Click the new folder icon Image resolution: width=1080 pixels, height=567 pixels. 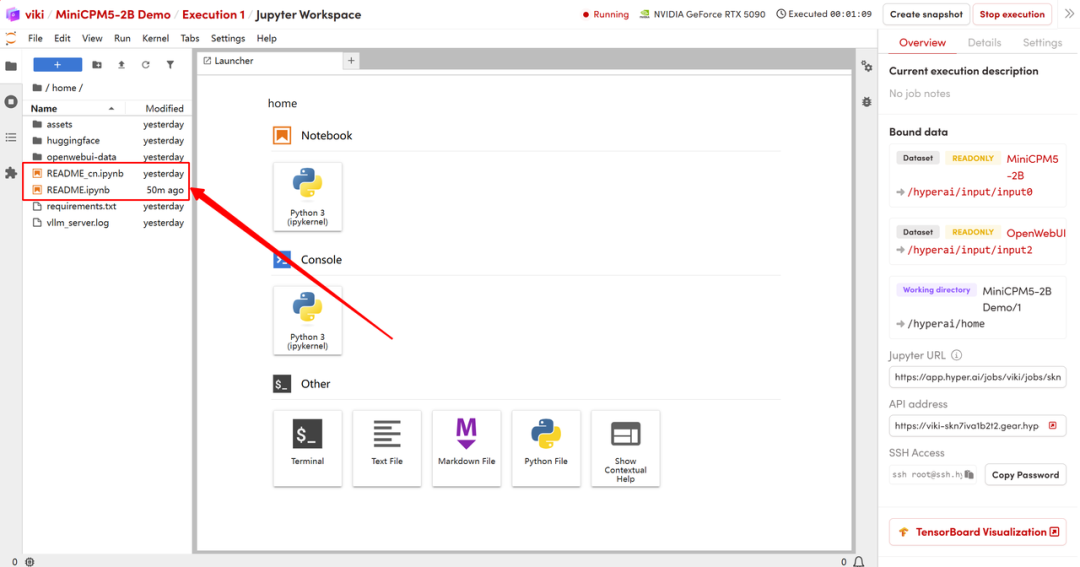click(97, 65)
